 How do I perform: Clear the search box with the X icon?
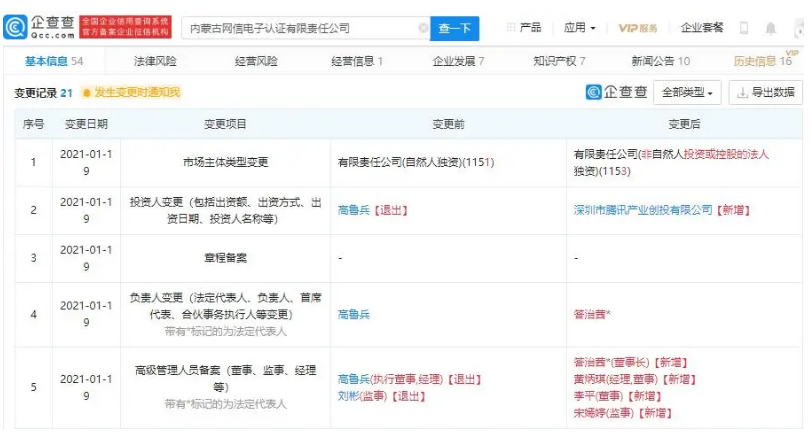click(x=423, y=28)
